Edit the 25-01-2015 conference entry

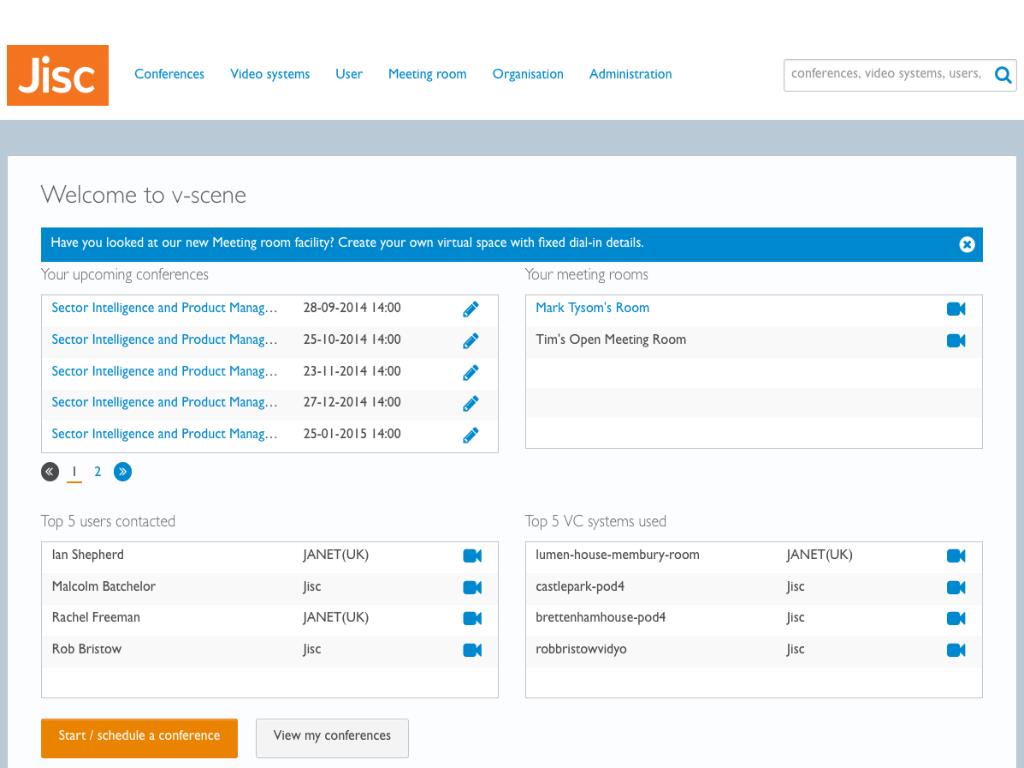click(471, 435)
